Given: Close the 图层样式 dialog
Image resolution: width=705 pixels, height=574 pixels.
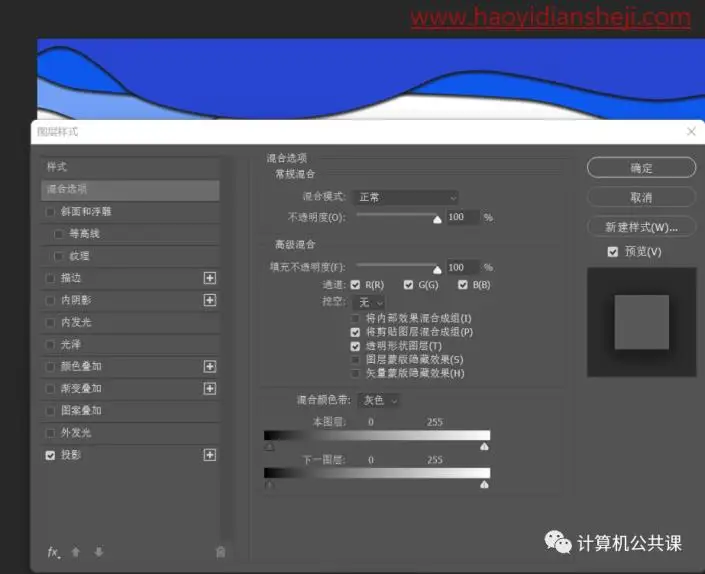Looking at the screenshot, I should 692,131.
